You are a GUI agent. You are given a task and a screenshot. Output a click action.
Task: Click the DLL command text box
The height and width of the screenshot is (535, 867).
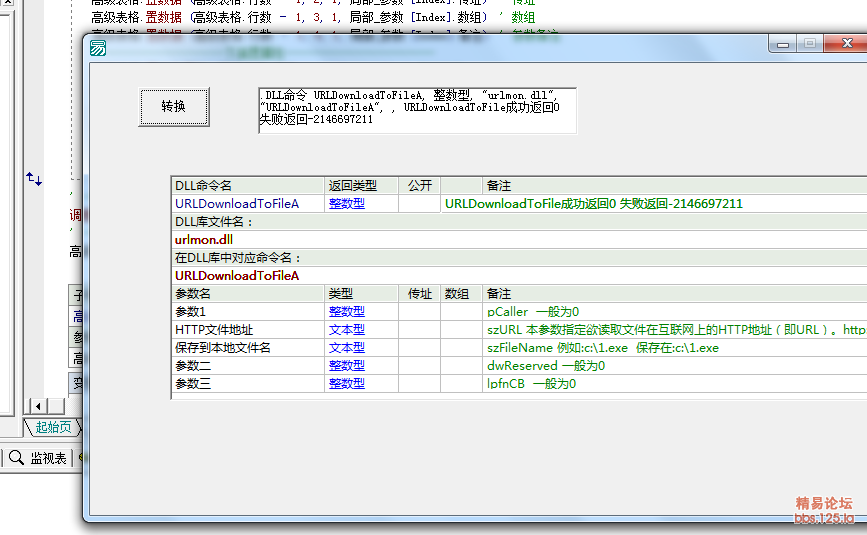(416, 109)
